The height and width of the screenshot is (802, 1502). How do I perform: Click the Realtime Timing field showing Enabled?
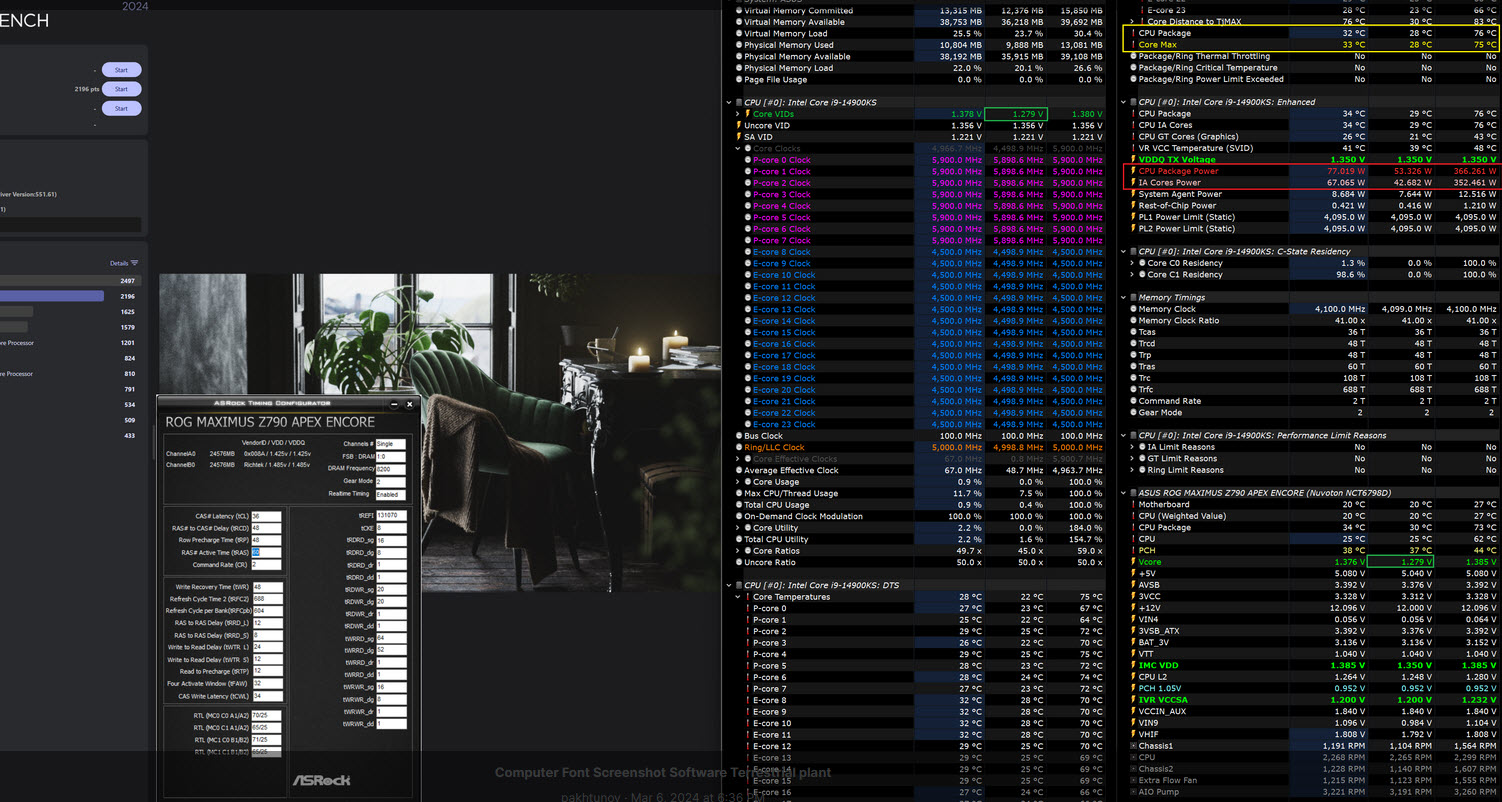(391, 494)
